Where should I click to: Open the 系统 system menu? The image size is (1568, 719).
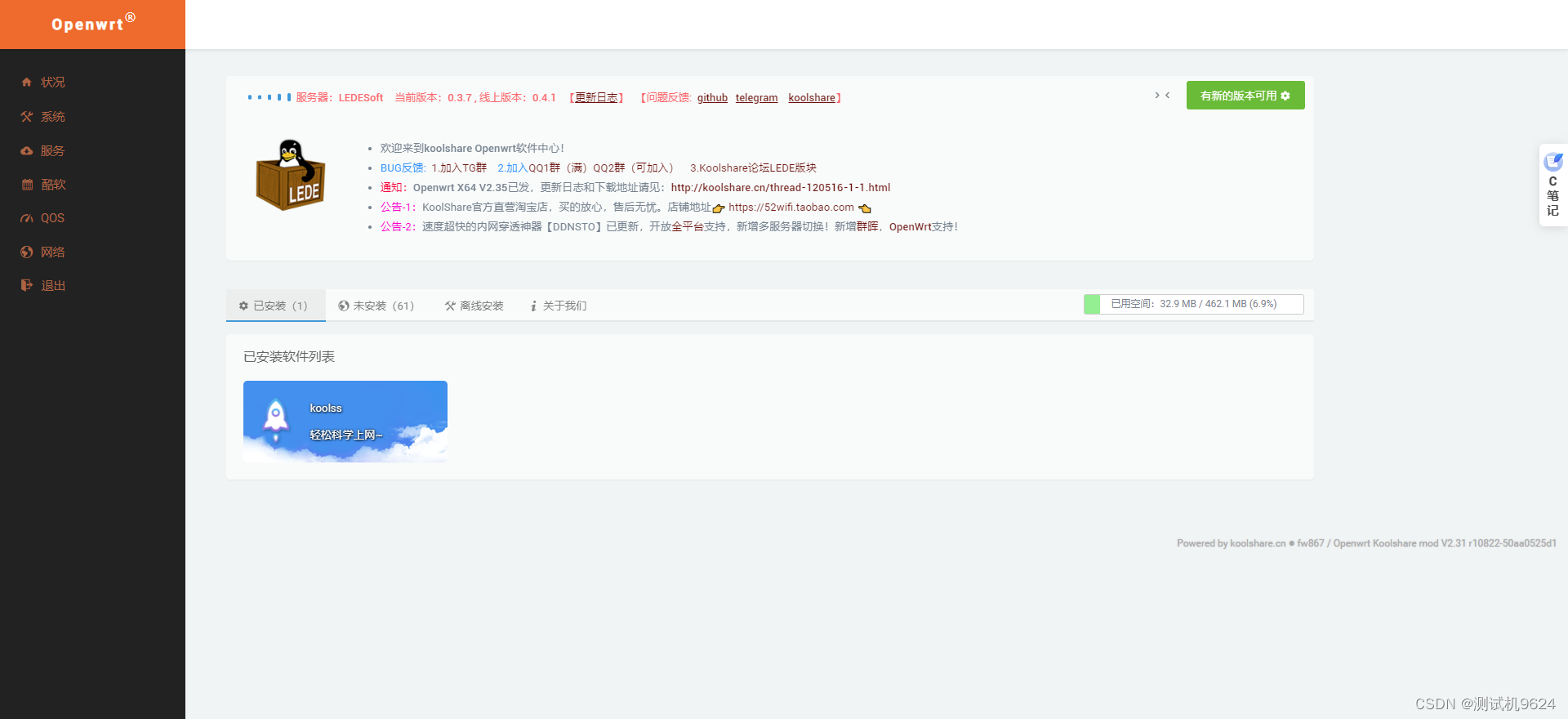[53, 117]
